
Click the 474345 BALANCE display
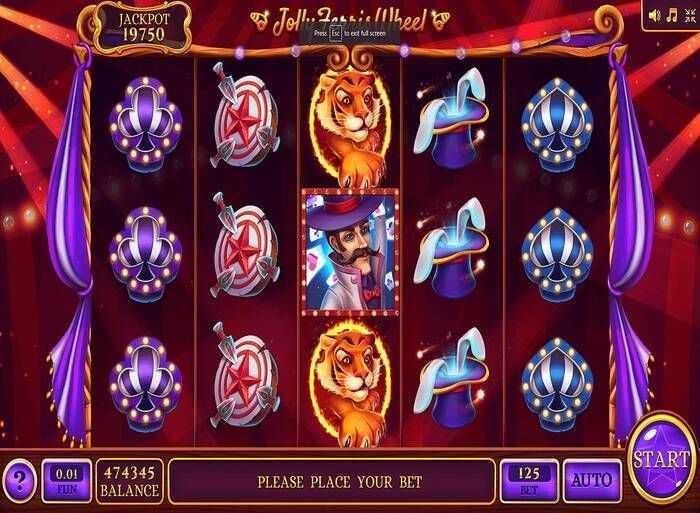click(129, 481)
